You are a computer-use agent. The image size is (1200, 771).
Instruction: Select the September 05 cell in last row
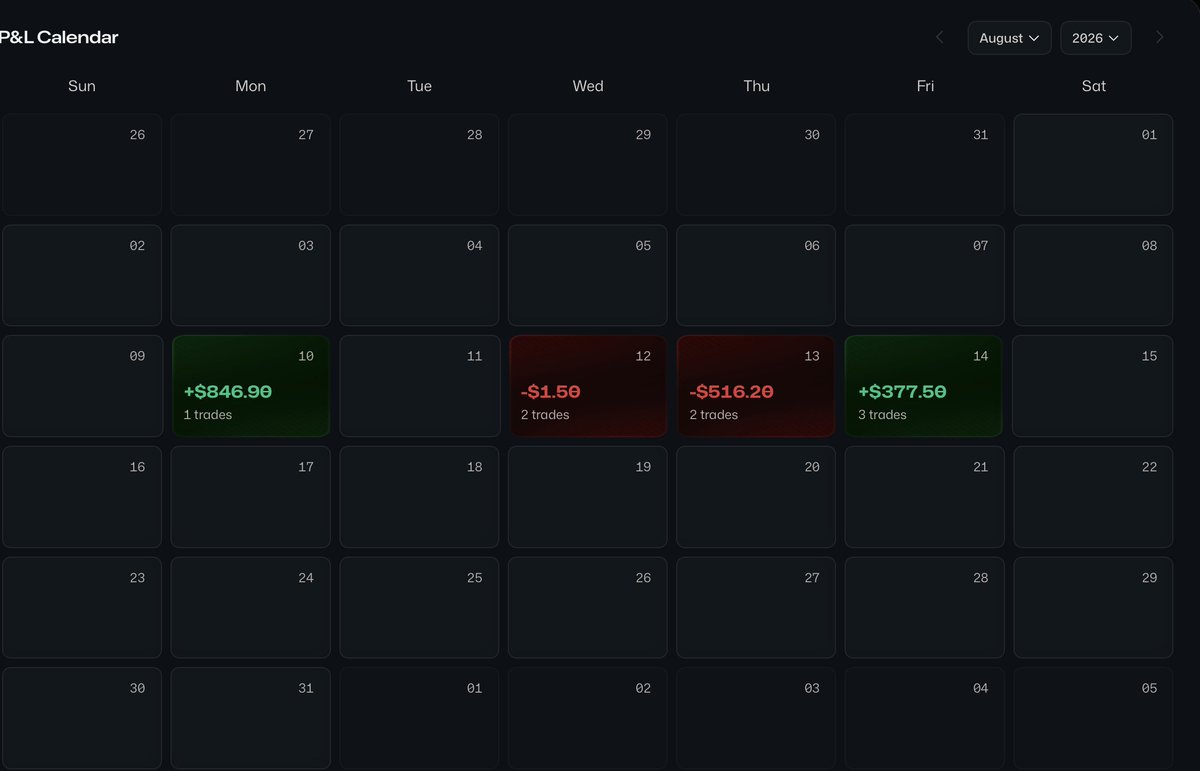pos(1093,718)
